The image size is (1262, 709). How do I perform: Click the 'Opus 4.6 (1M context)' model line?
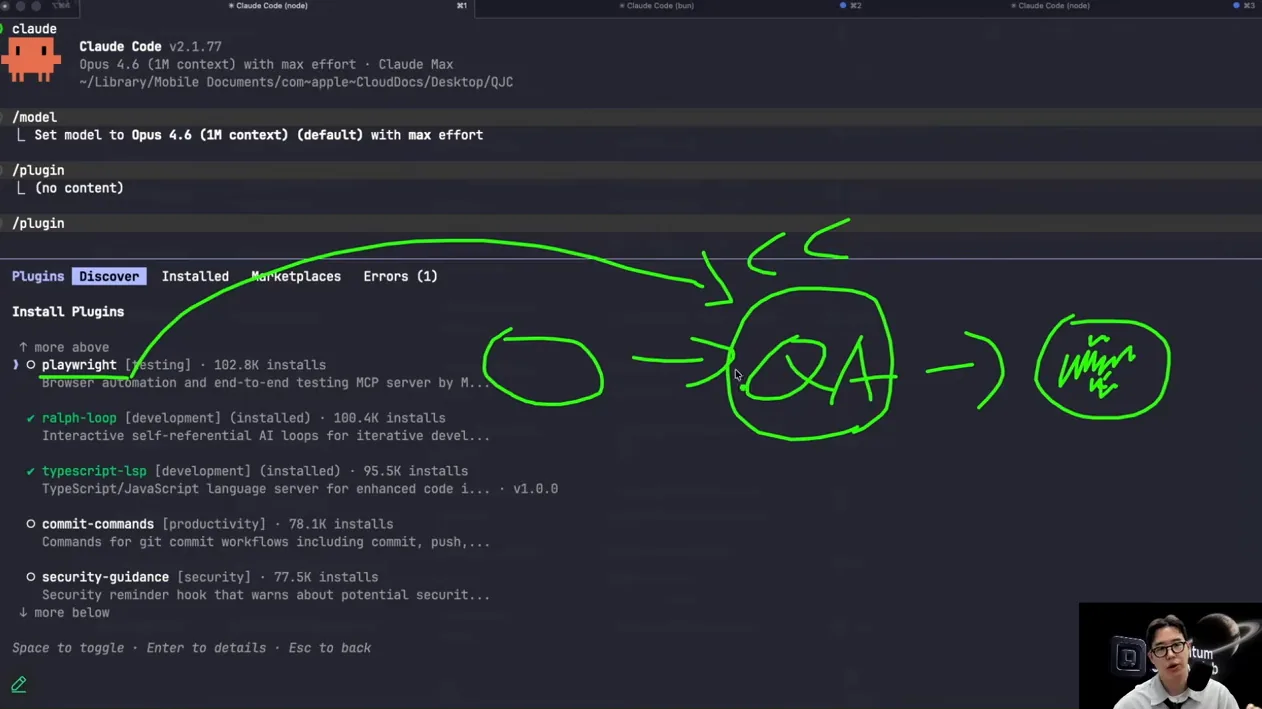coord(266,64)
